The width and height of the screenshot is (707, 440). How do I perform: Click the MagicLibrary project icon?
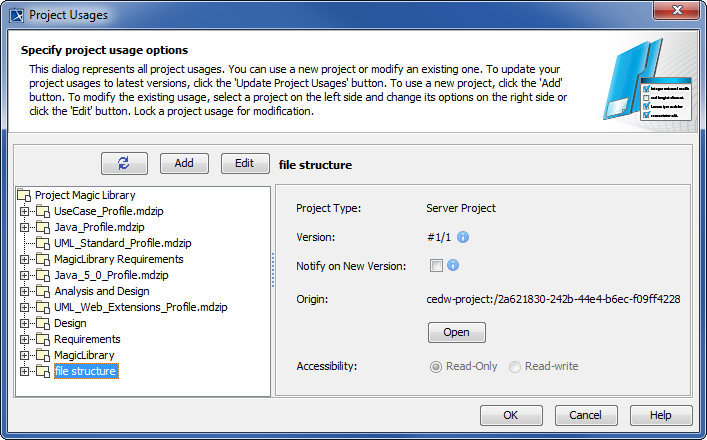[42, 355]
